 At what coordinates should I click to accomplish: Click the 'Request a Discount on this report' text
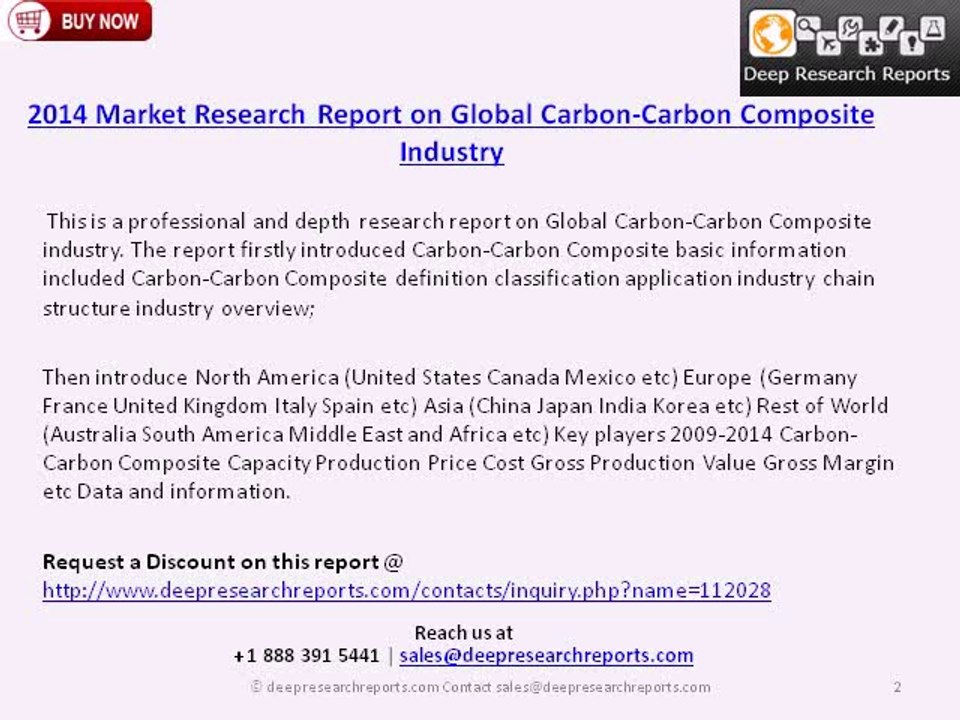pos(211,561)
